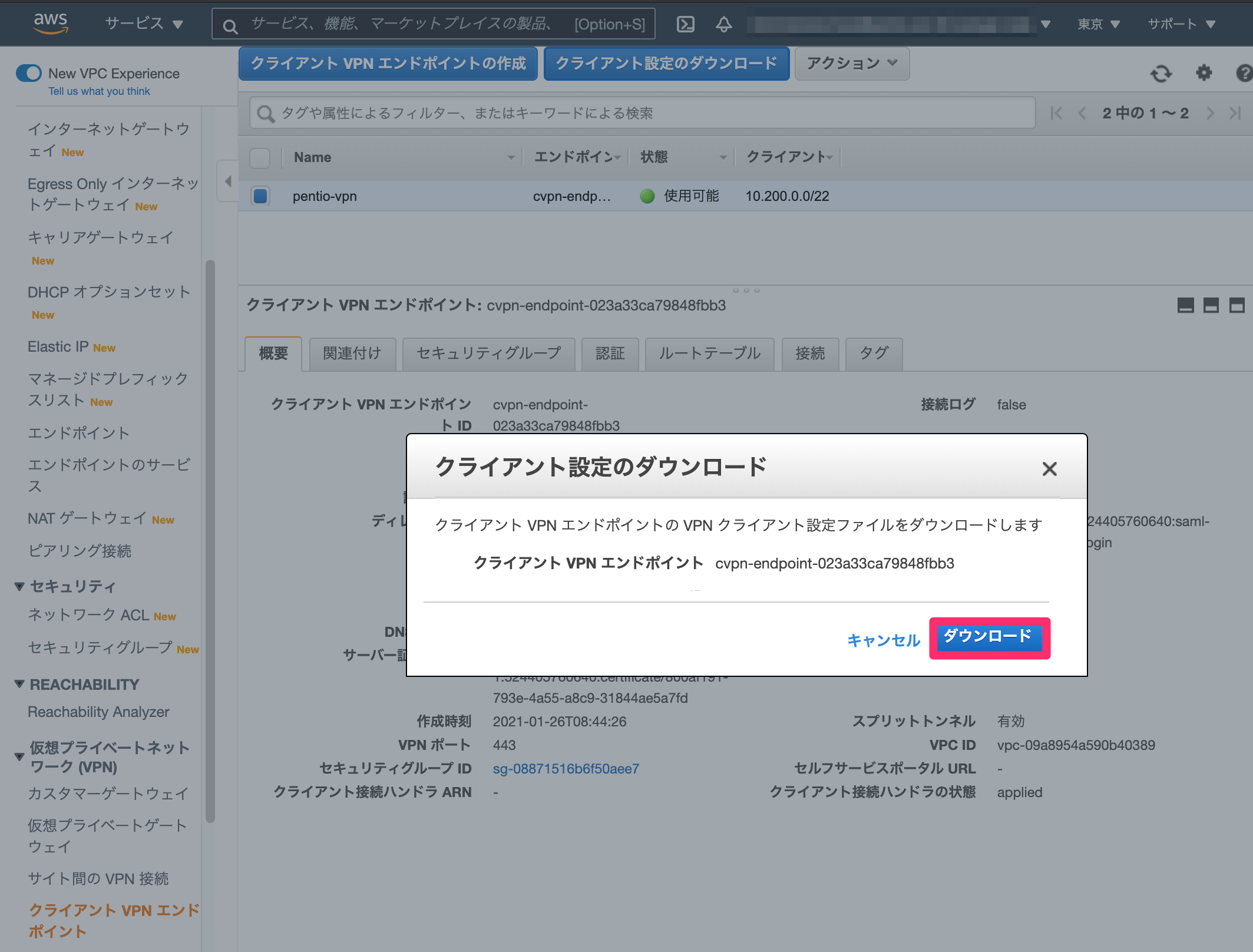Collapse the 仮想プライベートネットワーク (VPN) section
This screenshot has height=952, width=1253.
(x=19, y=757)
